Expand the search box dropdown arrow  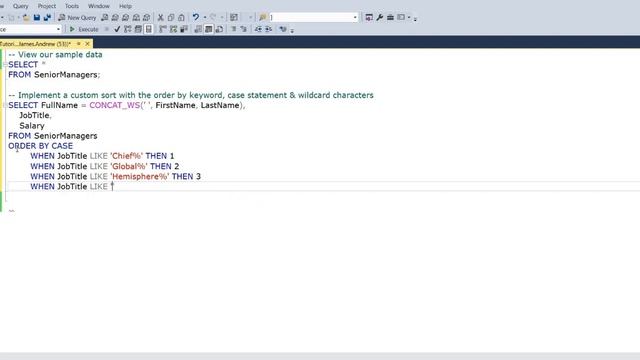click(355, 18)
